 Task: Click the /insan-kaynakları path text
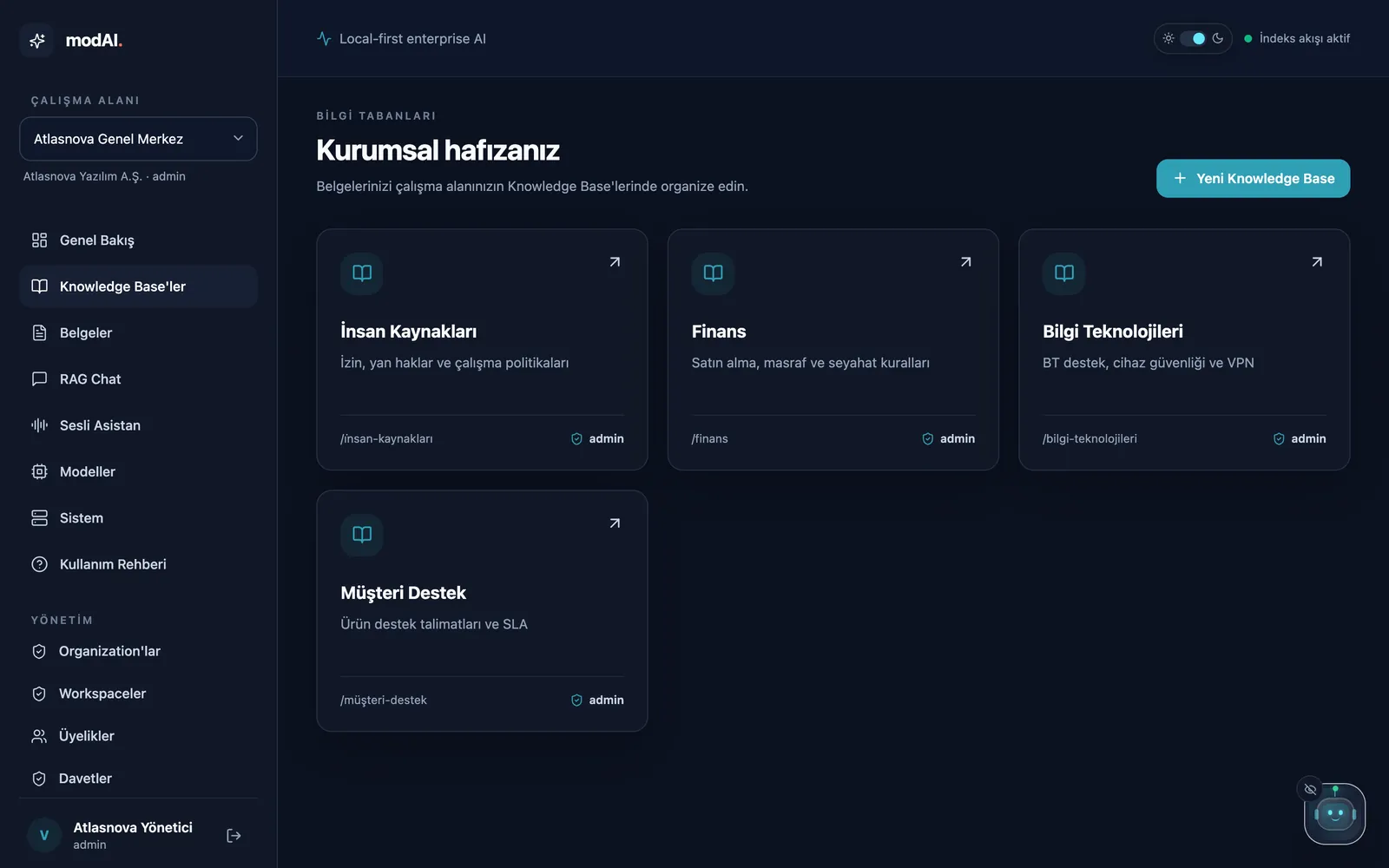(386, 439)
